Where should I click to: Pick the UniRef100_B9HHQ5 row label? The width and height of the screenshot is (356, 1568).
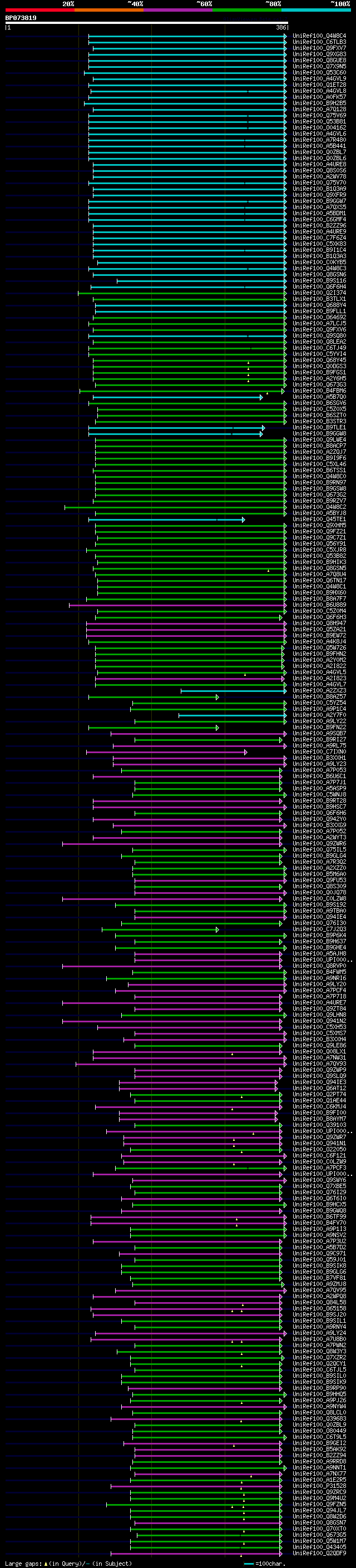pos(319,1394)
